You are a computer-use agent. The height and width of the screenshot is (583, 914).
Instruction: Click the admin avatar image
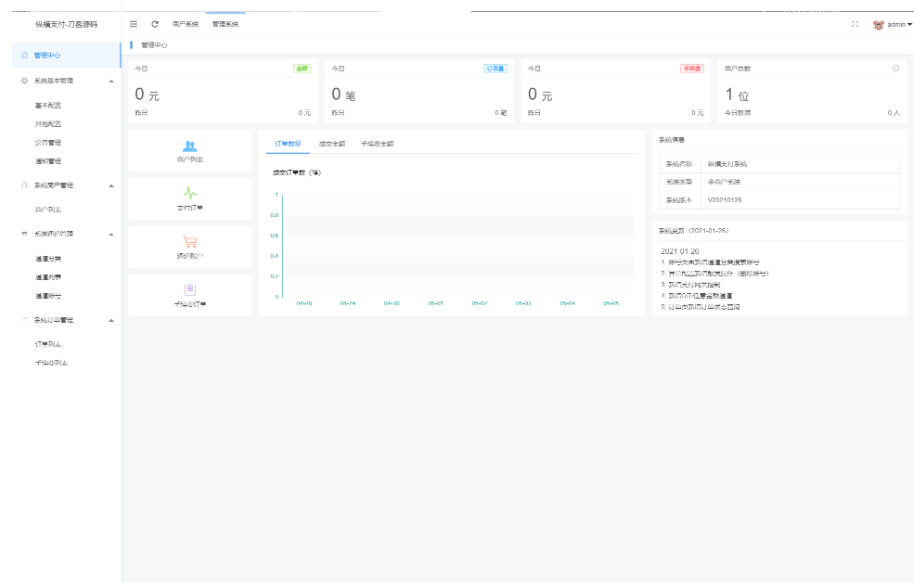(878, 24)
